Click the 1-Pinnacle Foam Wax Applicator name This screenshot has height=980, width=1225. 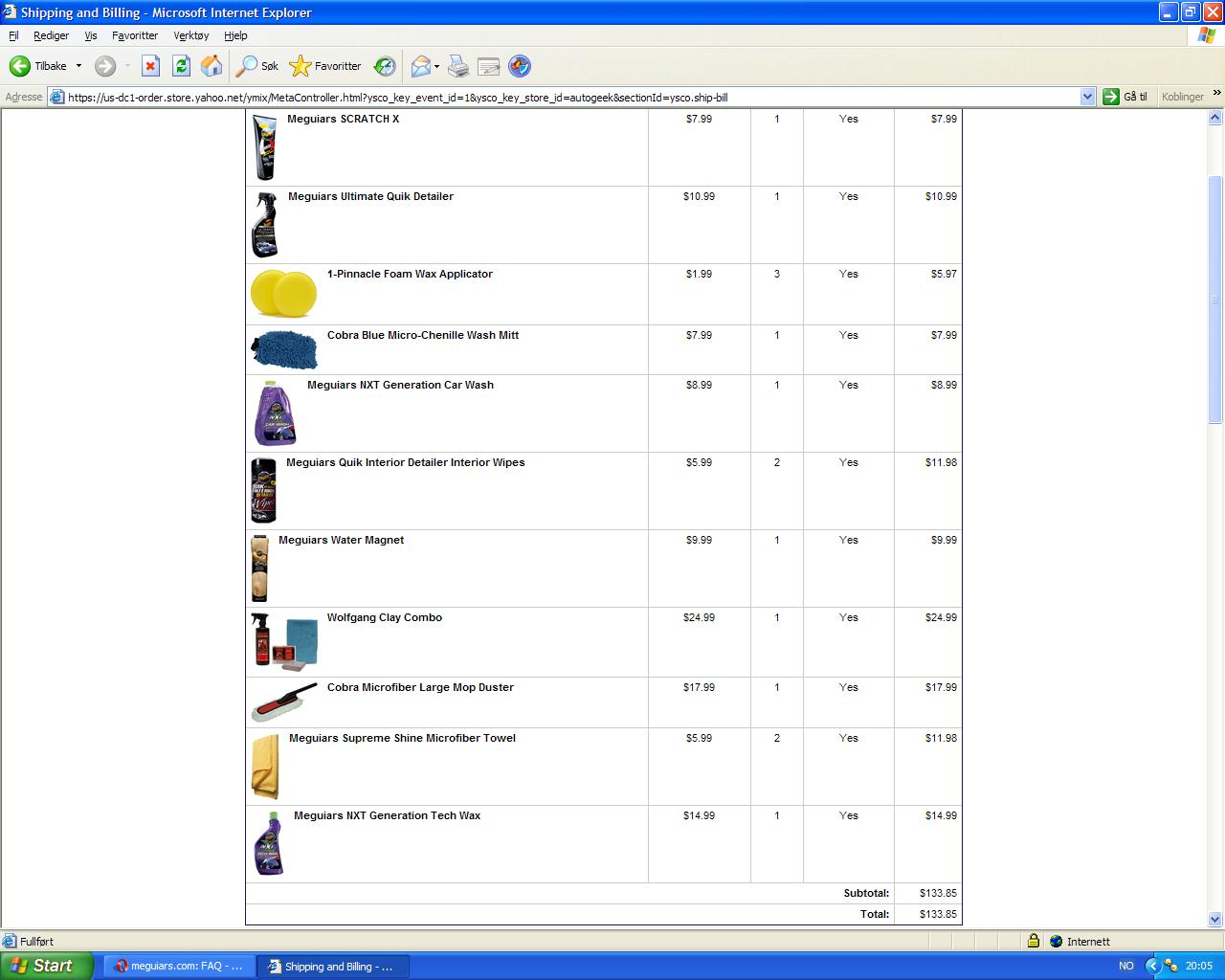(410, 274)
